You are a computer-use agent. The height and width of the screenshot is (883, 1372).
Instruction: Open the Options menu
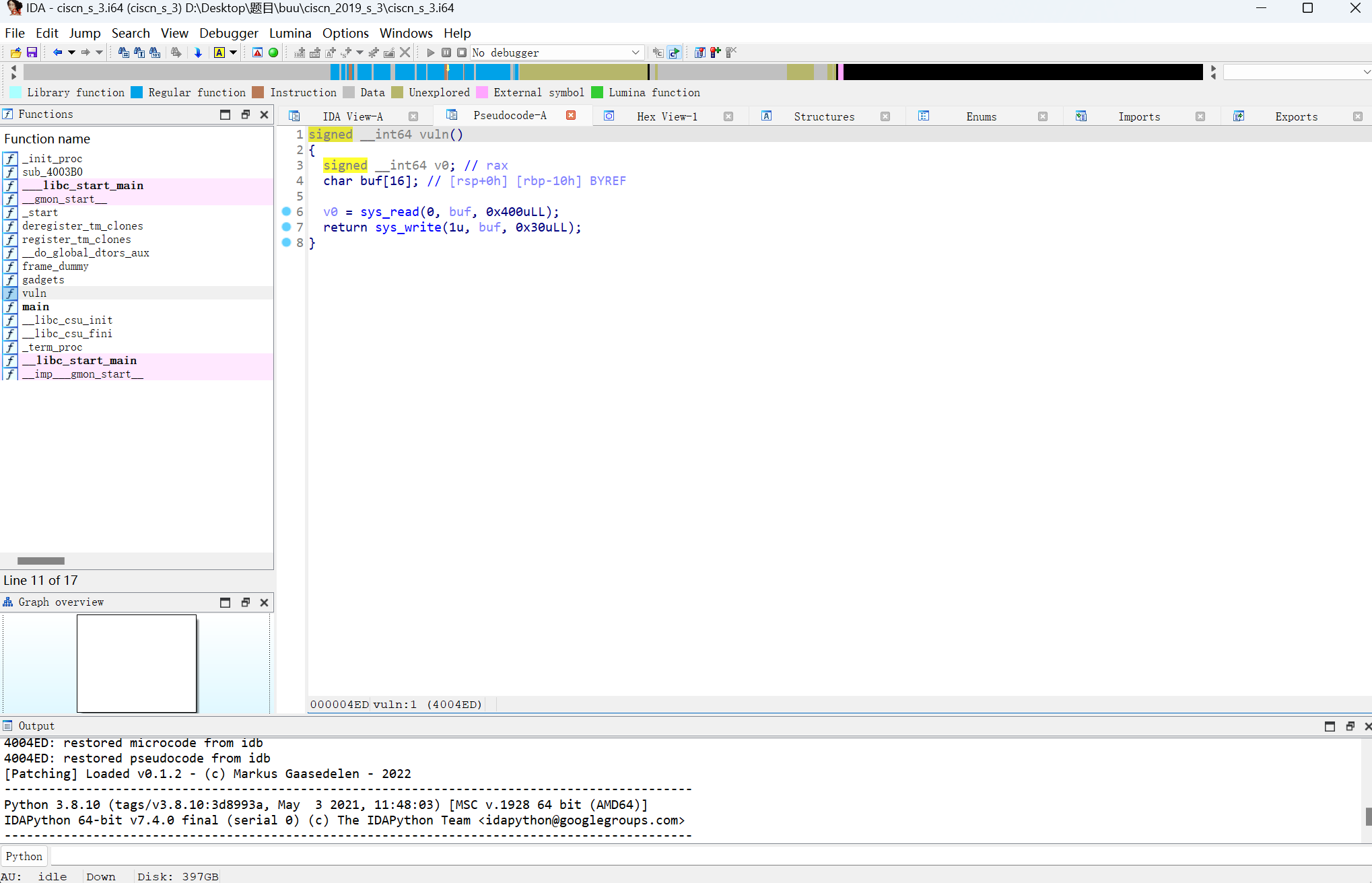click(345, 33)
